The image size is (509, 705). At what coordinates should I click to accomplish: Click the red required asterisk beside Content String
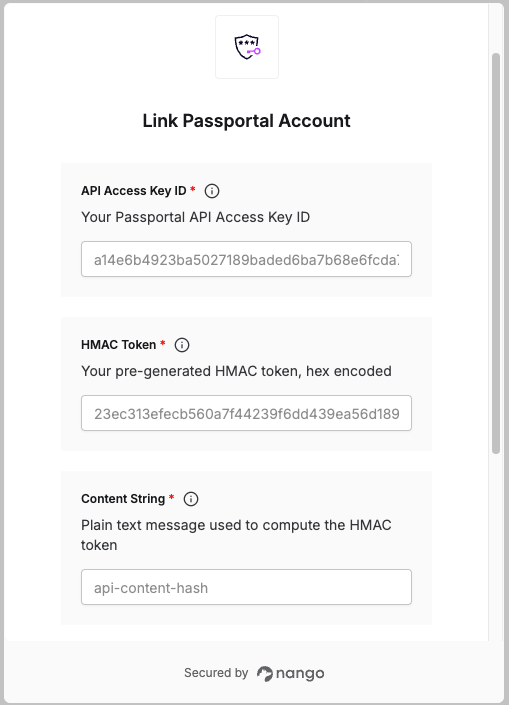(x=171, y=497)
